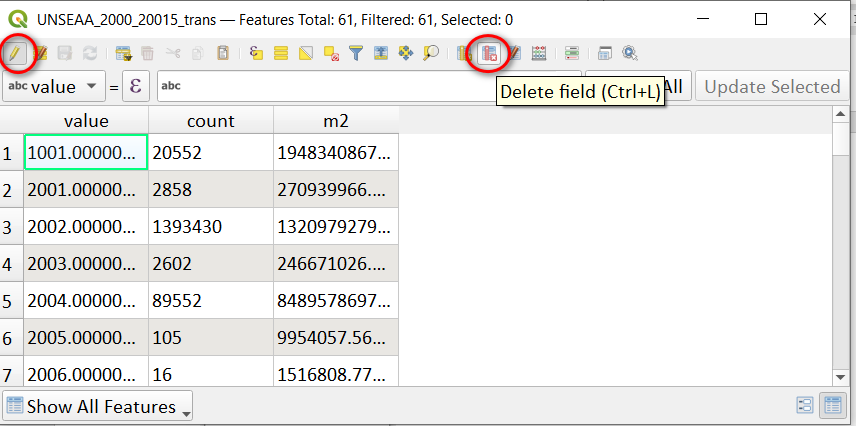
Task: Expand the Show All Features menu
Action: point(98,406)
